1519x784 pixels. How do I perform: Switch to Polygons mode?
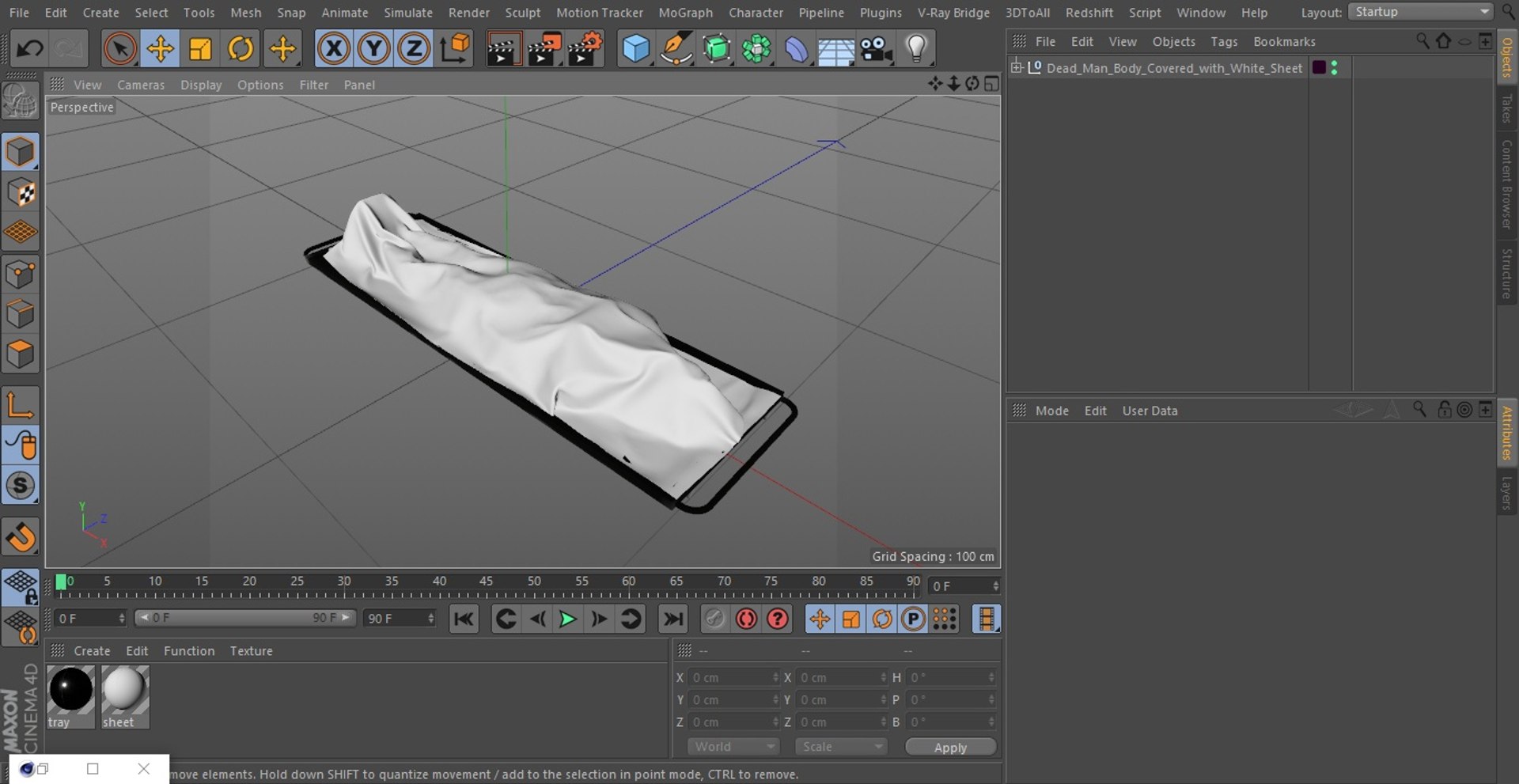[21, 354]
